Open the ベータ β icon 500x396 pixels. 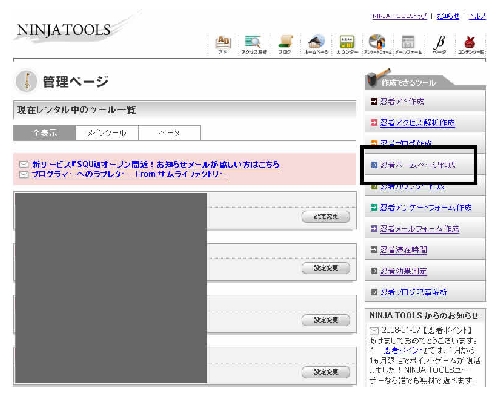click(439, 44)
